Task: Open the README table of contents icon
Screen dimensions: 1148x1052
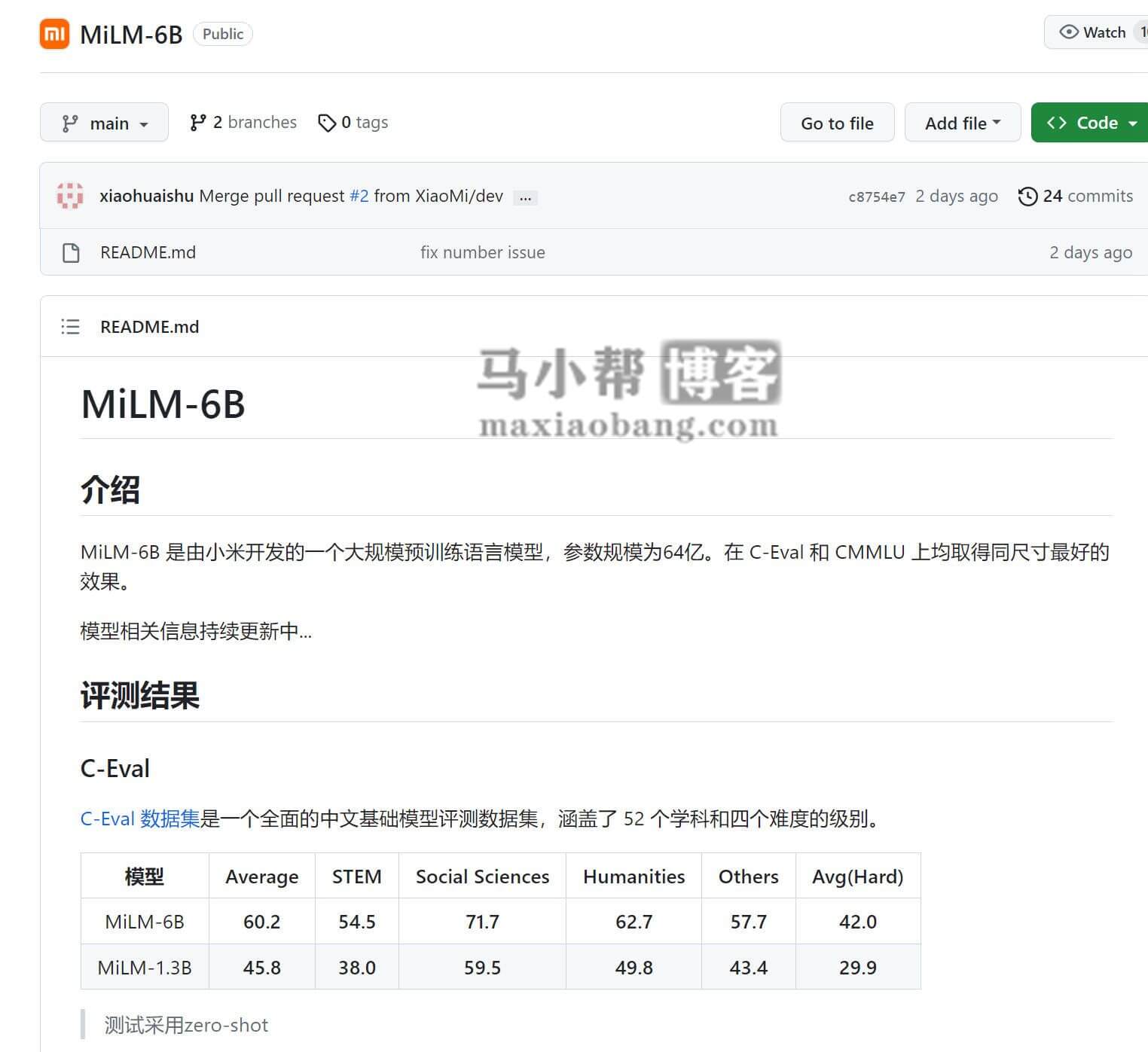Action: (x=69, y=326)
